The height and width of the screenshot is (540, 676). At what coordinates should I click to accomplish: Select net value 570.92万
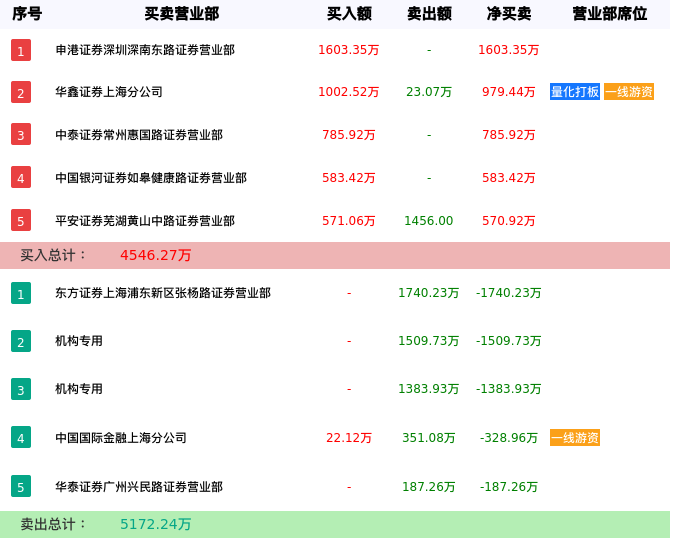509,221
